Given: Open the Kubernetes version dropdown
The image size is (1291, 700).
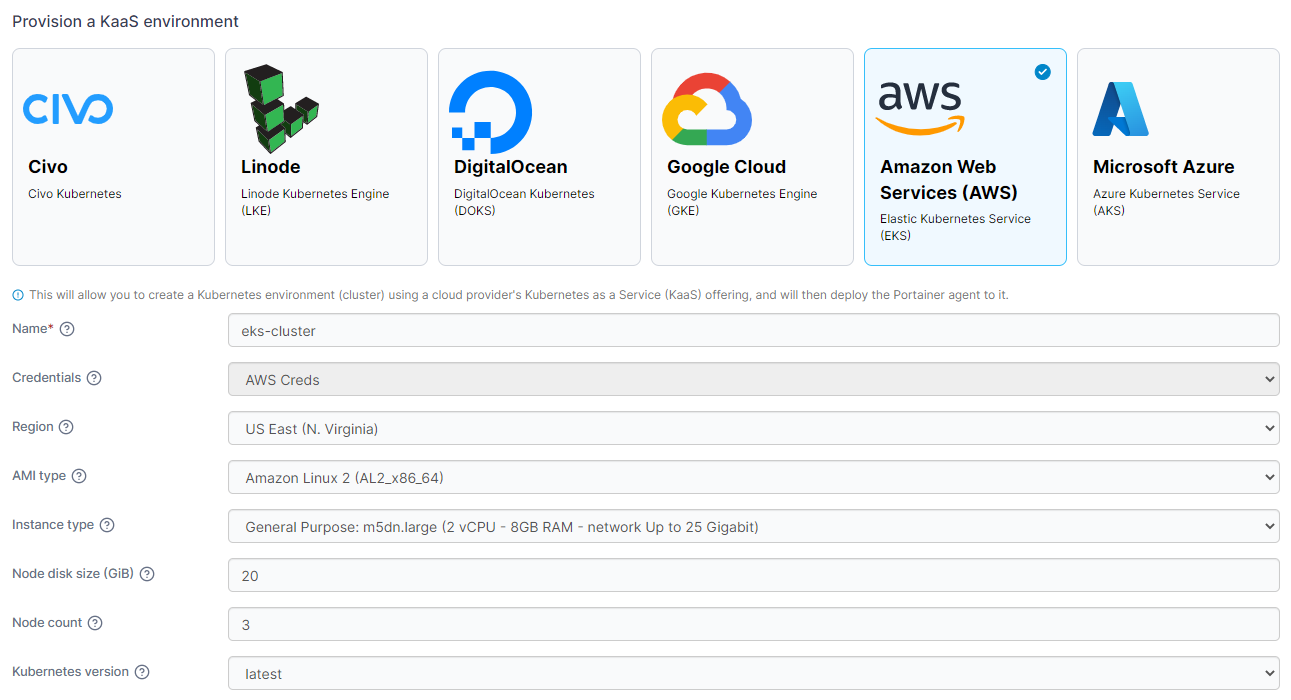Looking at the screenshot, I should 754,673.
